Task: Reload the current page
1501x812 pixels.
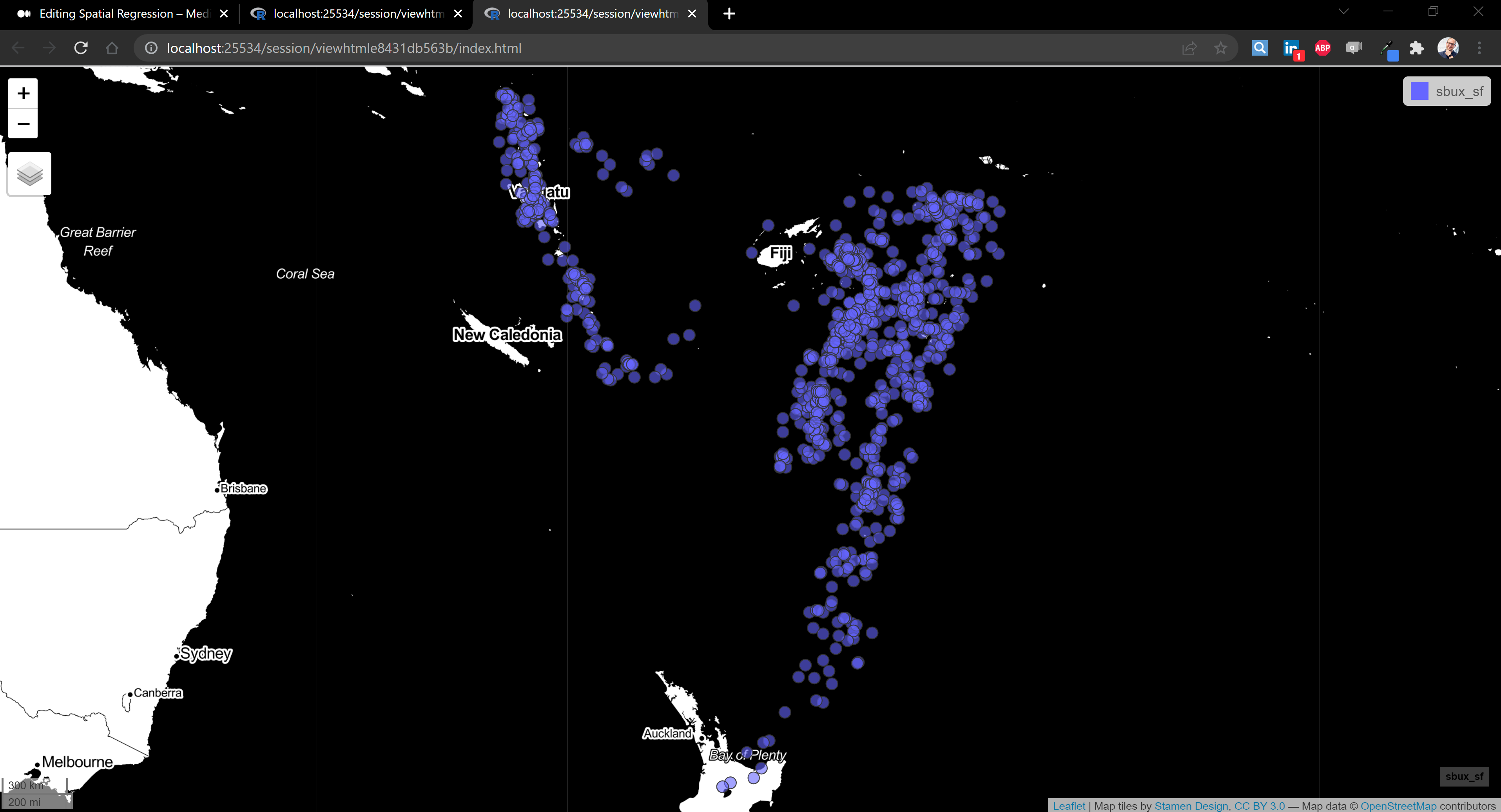Action: tap(81, 48)
